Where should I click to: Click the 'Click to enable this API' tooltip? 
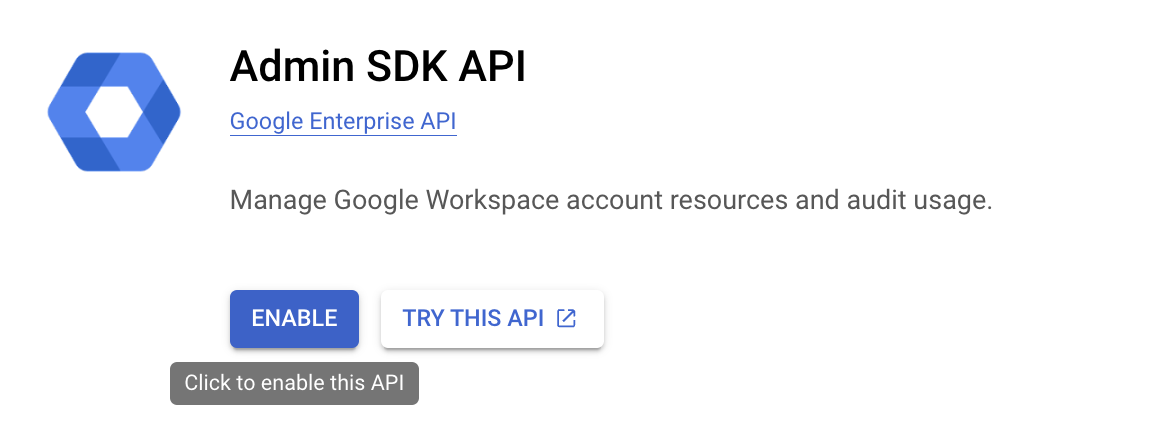(294, 384)
